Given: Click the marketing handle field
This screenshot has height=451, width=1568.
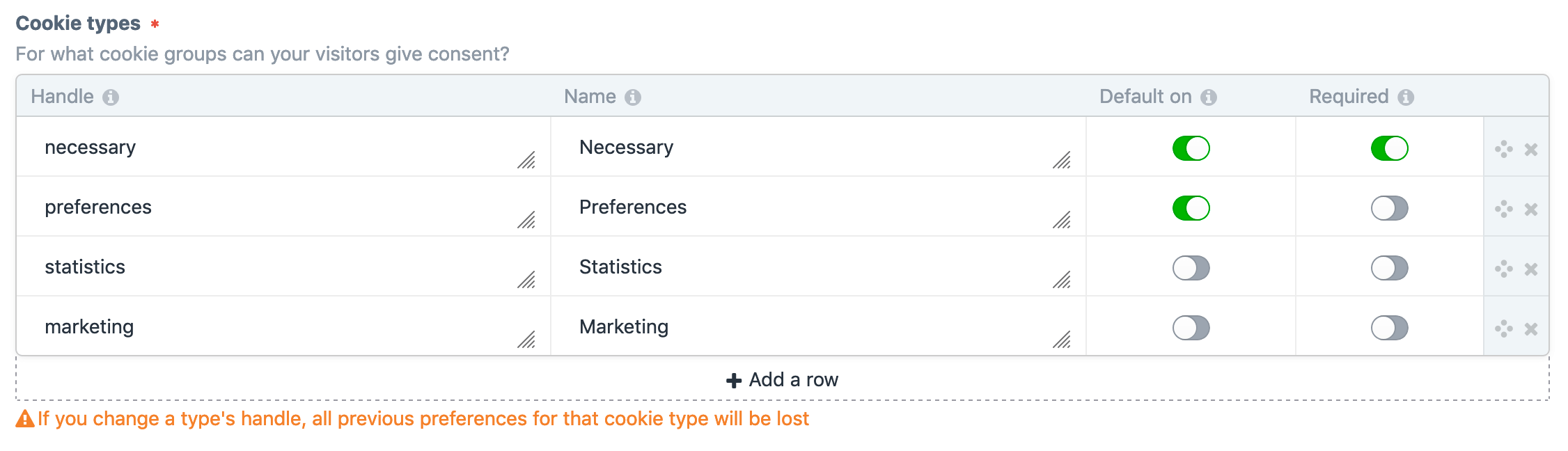Looking at the screenshot, I should point(284,326).
